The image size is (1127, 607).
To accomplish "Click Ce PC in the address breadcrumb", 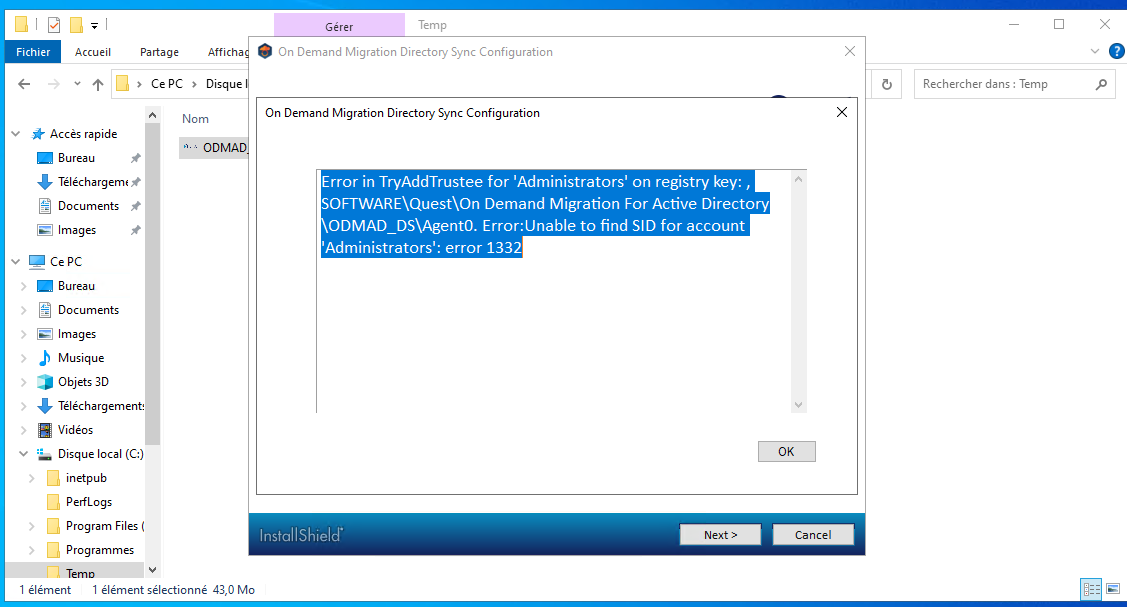I will pos(167,83).
